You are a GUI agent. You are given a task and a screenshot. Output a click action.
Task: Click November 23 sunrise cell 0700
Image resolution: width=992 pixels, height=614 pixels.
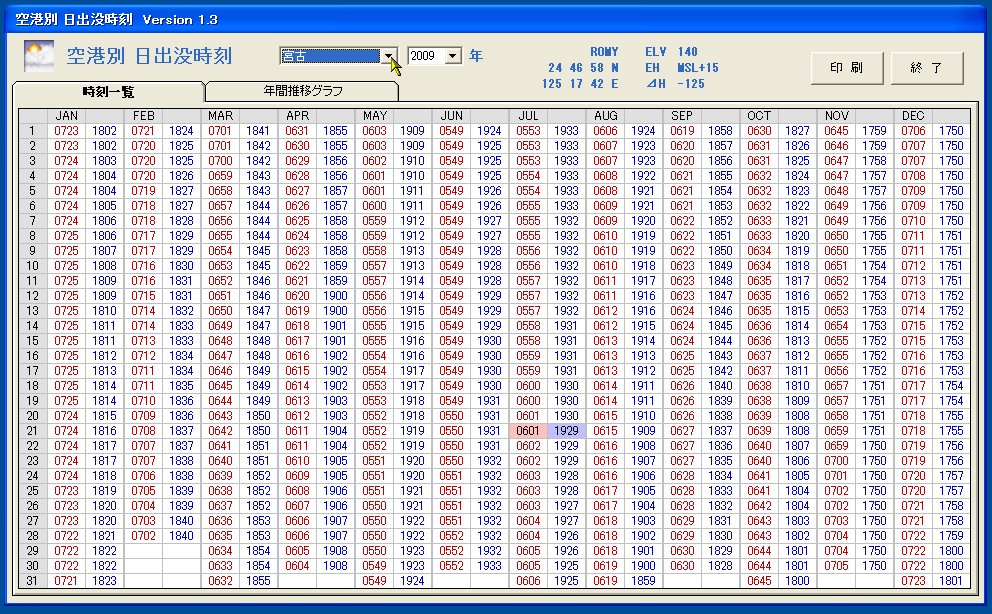tap(836, 461)
